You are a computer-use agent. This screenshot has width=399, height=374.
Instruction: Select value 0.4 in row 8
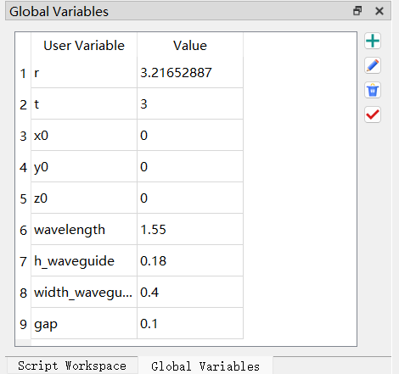coord(190,292)
